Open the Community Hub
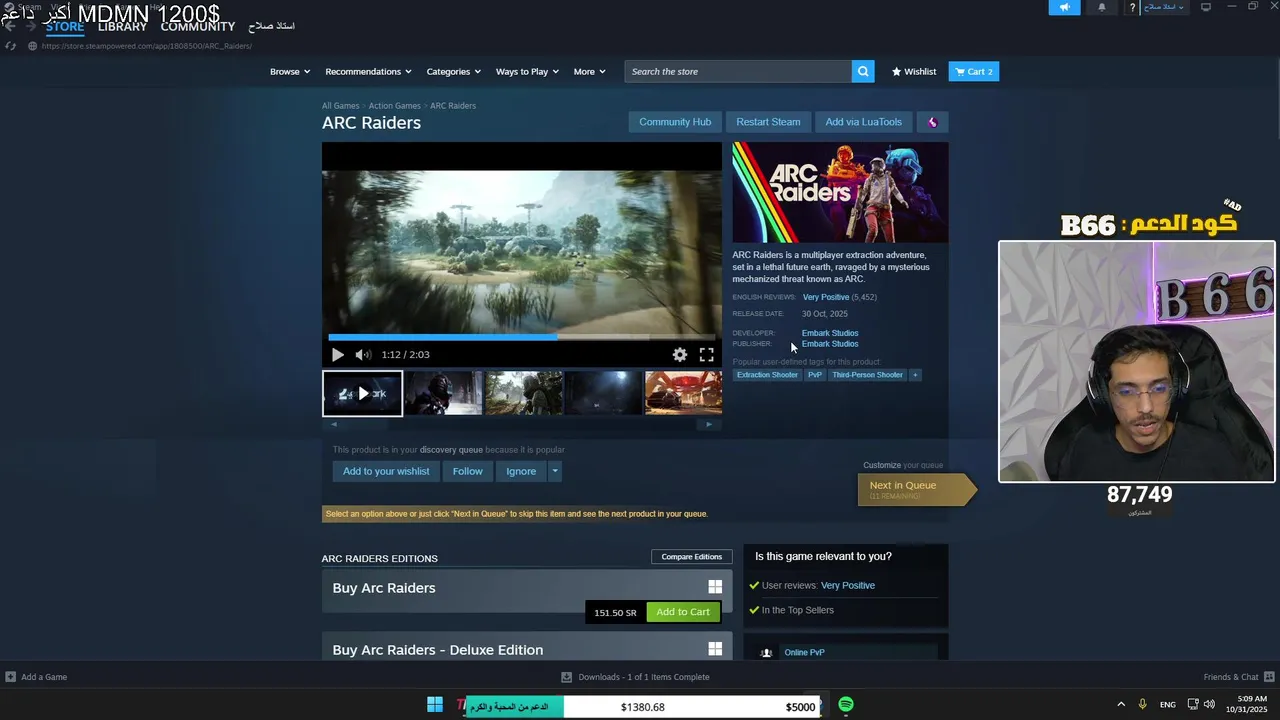The width and height of the screenshot is (1280, 720). [x=675, y=122]
